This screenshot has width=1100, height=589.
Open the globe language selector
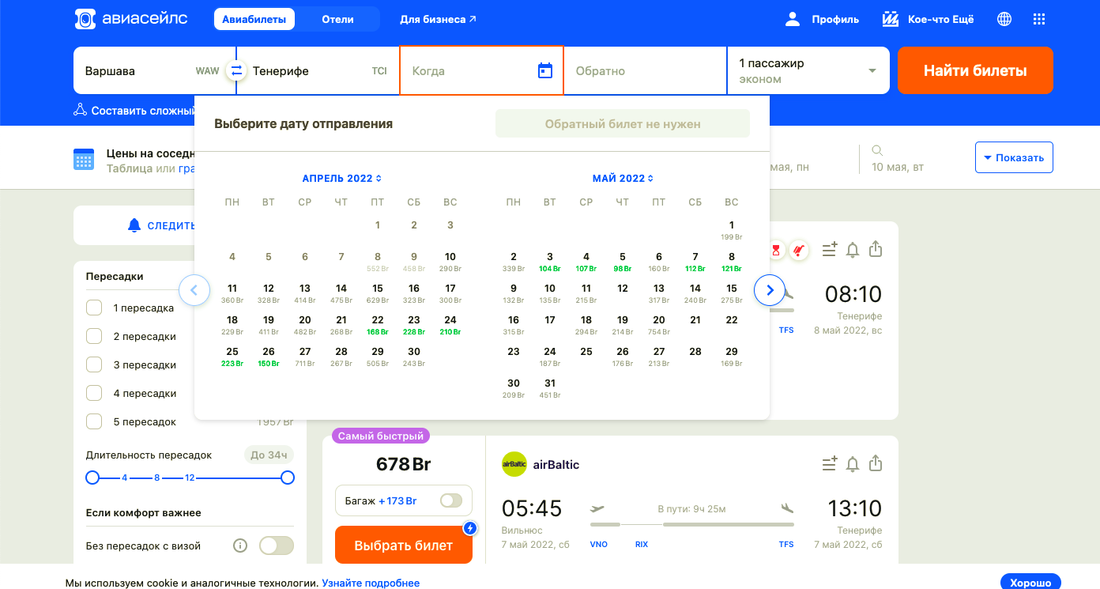pyautogui.click(x=1005, y=19)
